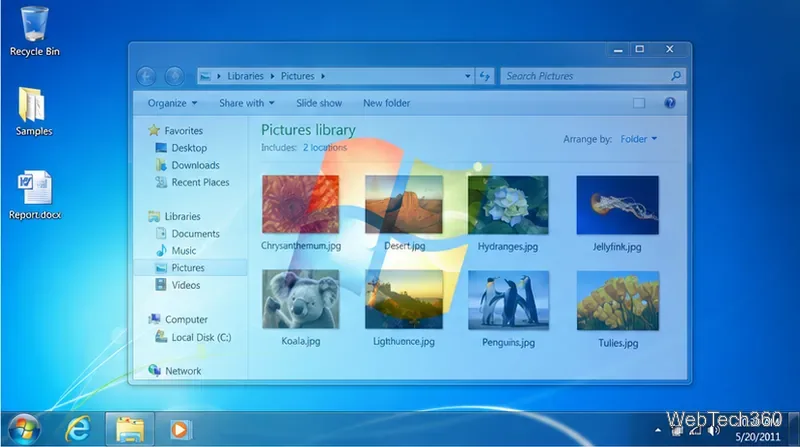Image resolution: width=800 pixels, height=447 pixels.
Task: Open Explorer help with the question mark
Action: pos(670,103)
